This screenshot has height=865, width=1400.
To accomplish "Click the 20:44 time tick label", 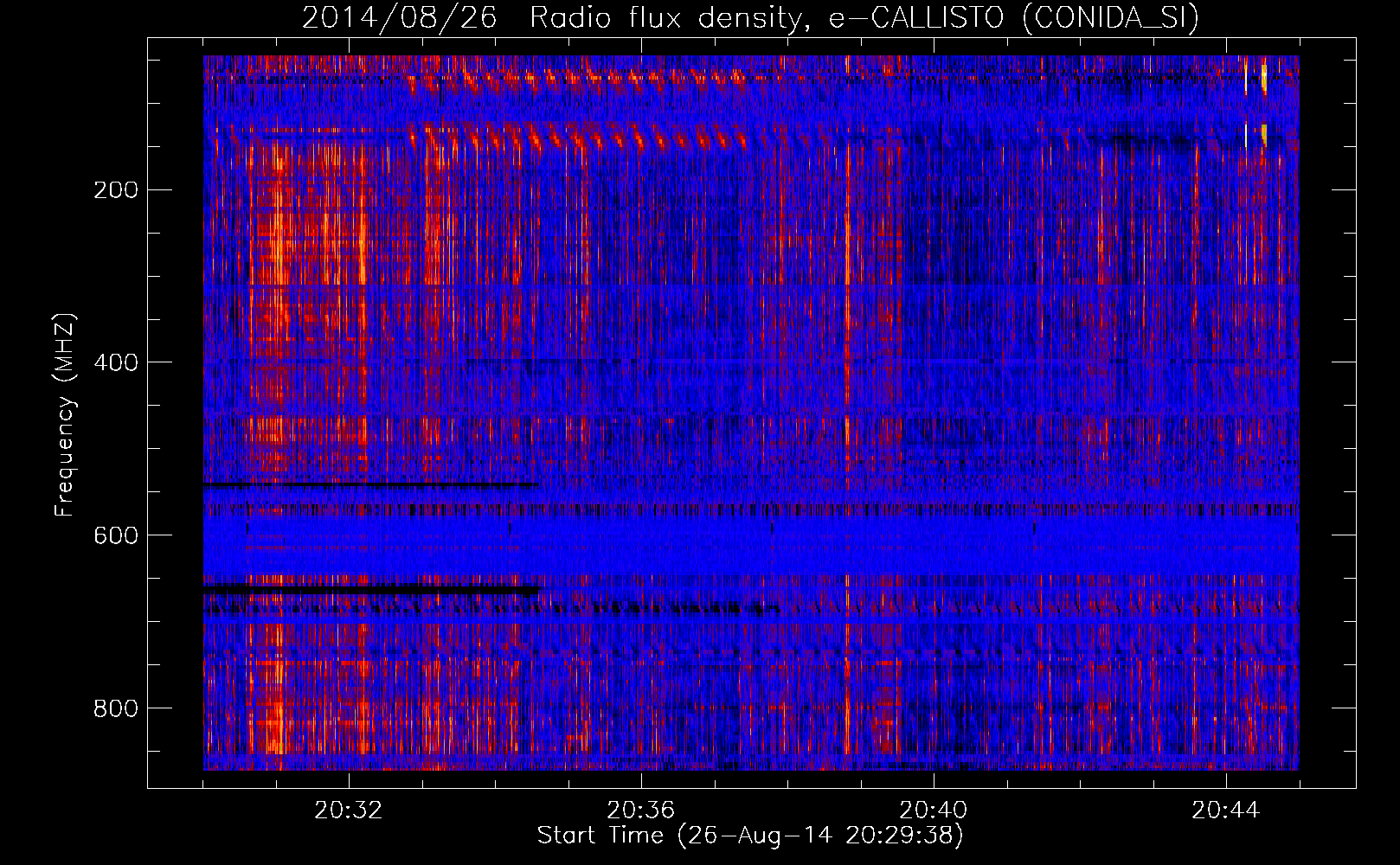I will pos(1226,811).
